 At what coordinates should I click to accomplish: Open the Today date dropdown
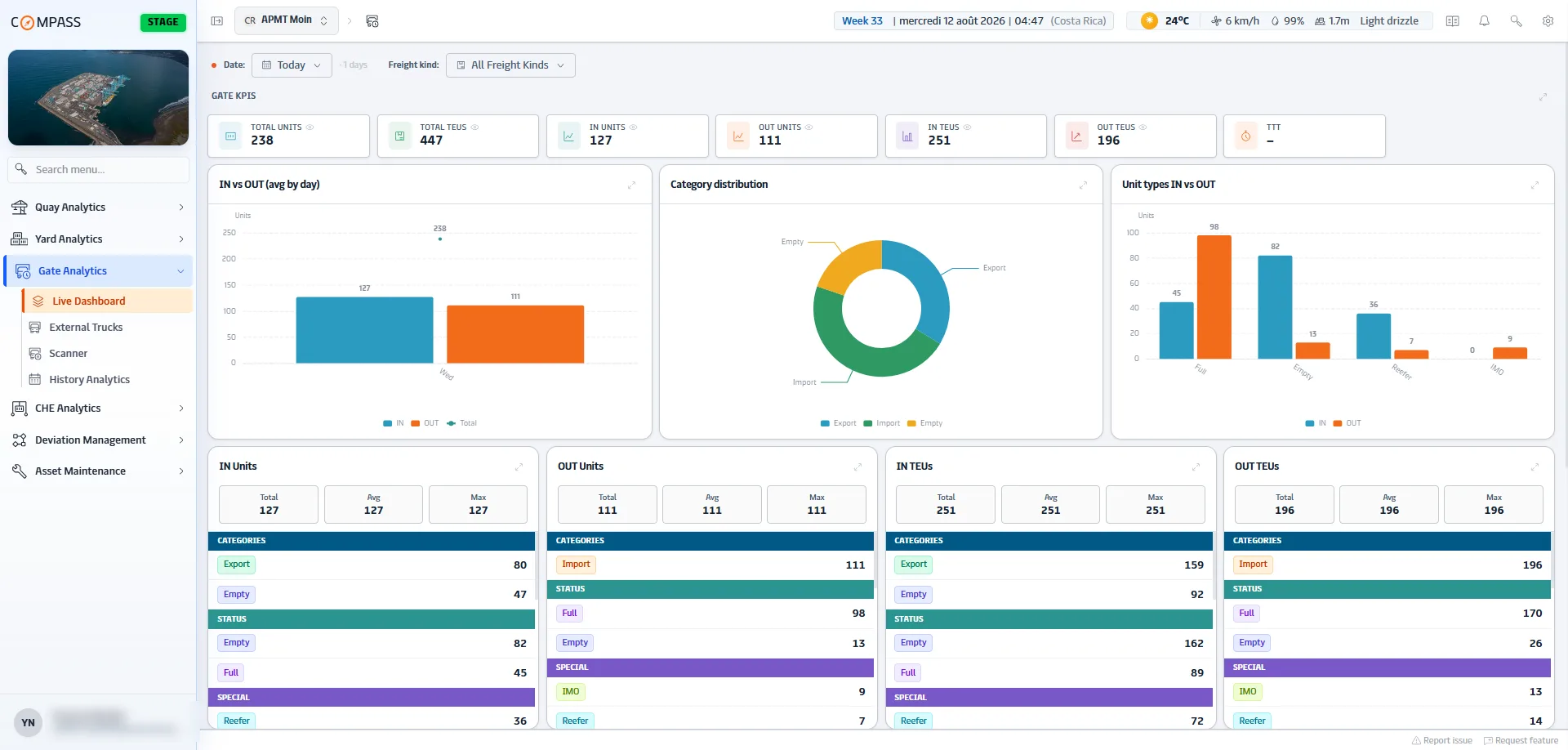pyautogui.click(x=292, y=65)
